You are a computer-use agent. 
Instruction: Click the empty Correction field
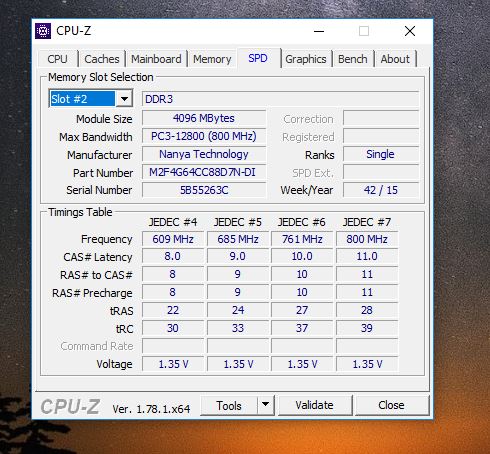pos(381,118)
